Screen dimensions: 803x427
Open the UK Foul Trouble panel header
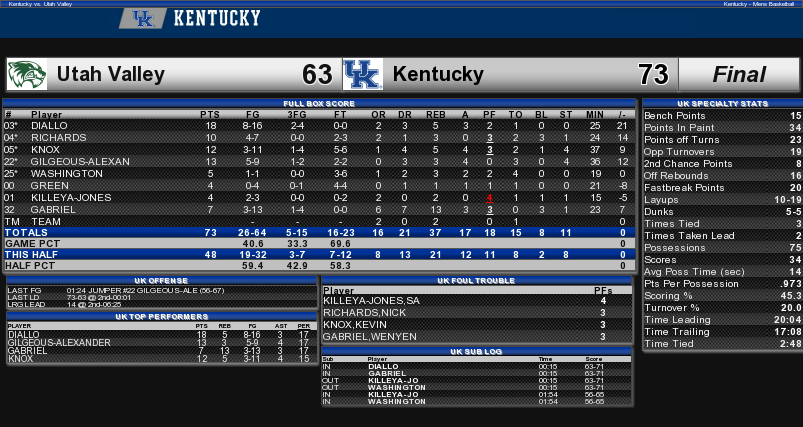point(476,281)
